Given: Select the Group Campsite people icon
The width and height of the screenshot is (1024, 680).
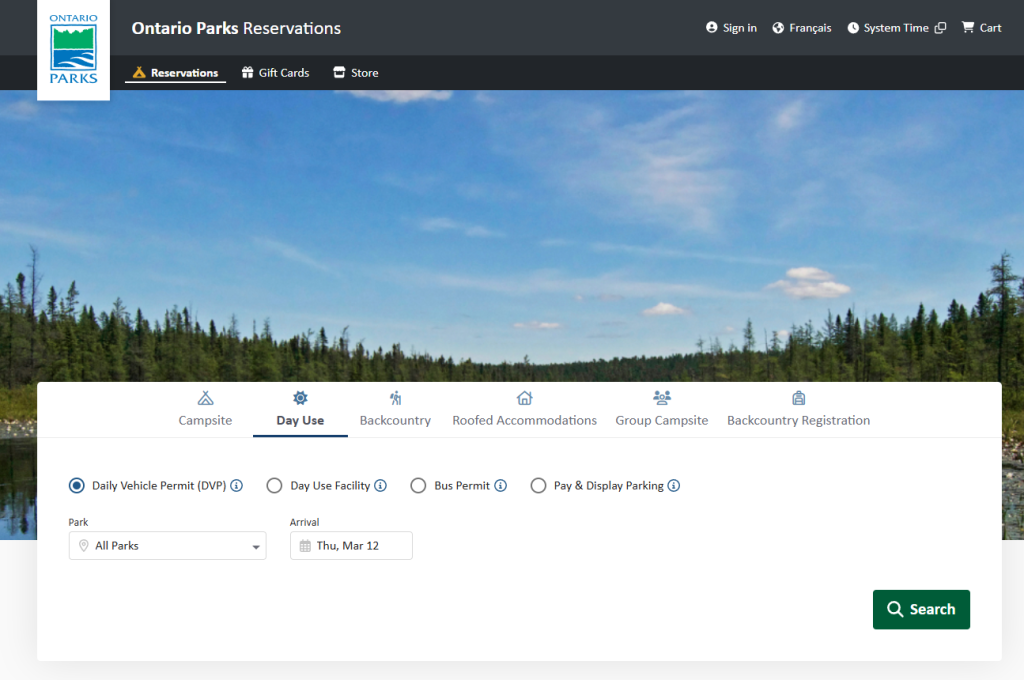Looking at the screenshot, I should point(661,397).
